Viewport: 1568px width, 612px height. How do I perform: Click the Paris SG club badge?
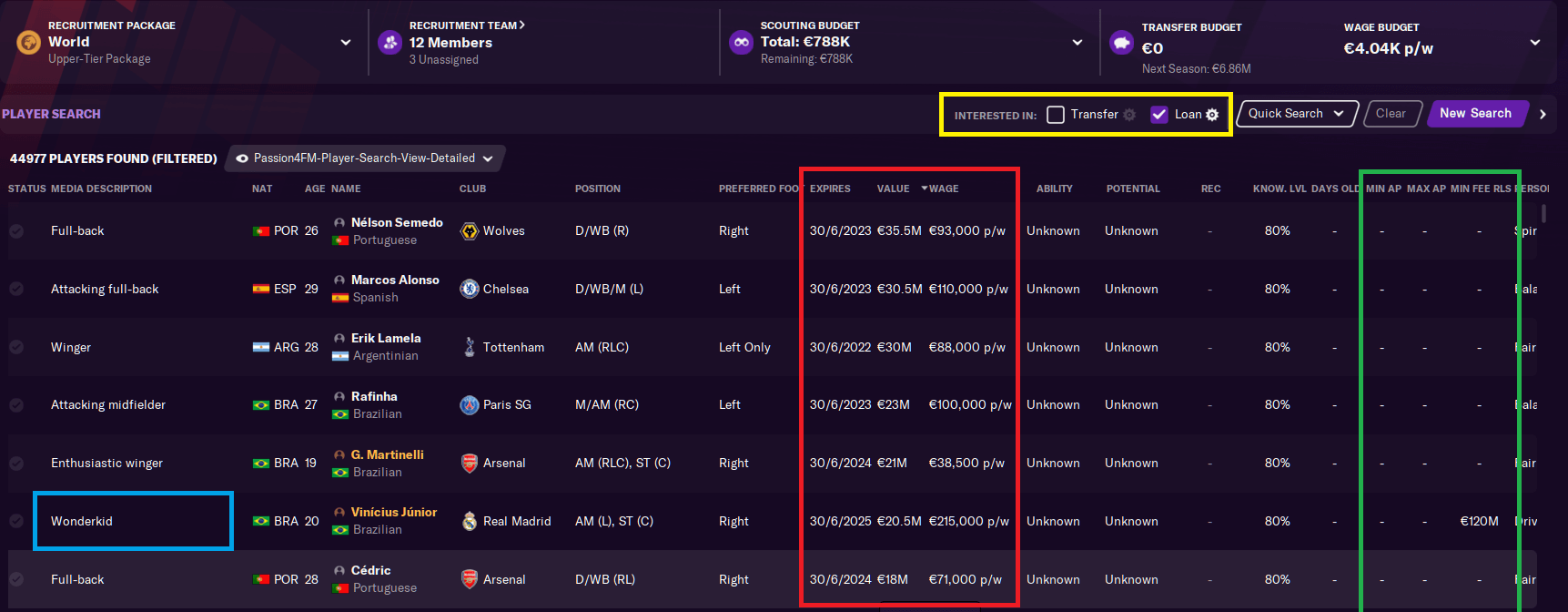click(x=470, y=405)
